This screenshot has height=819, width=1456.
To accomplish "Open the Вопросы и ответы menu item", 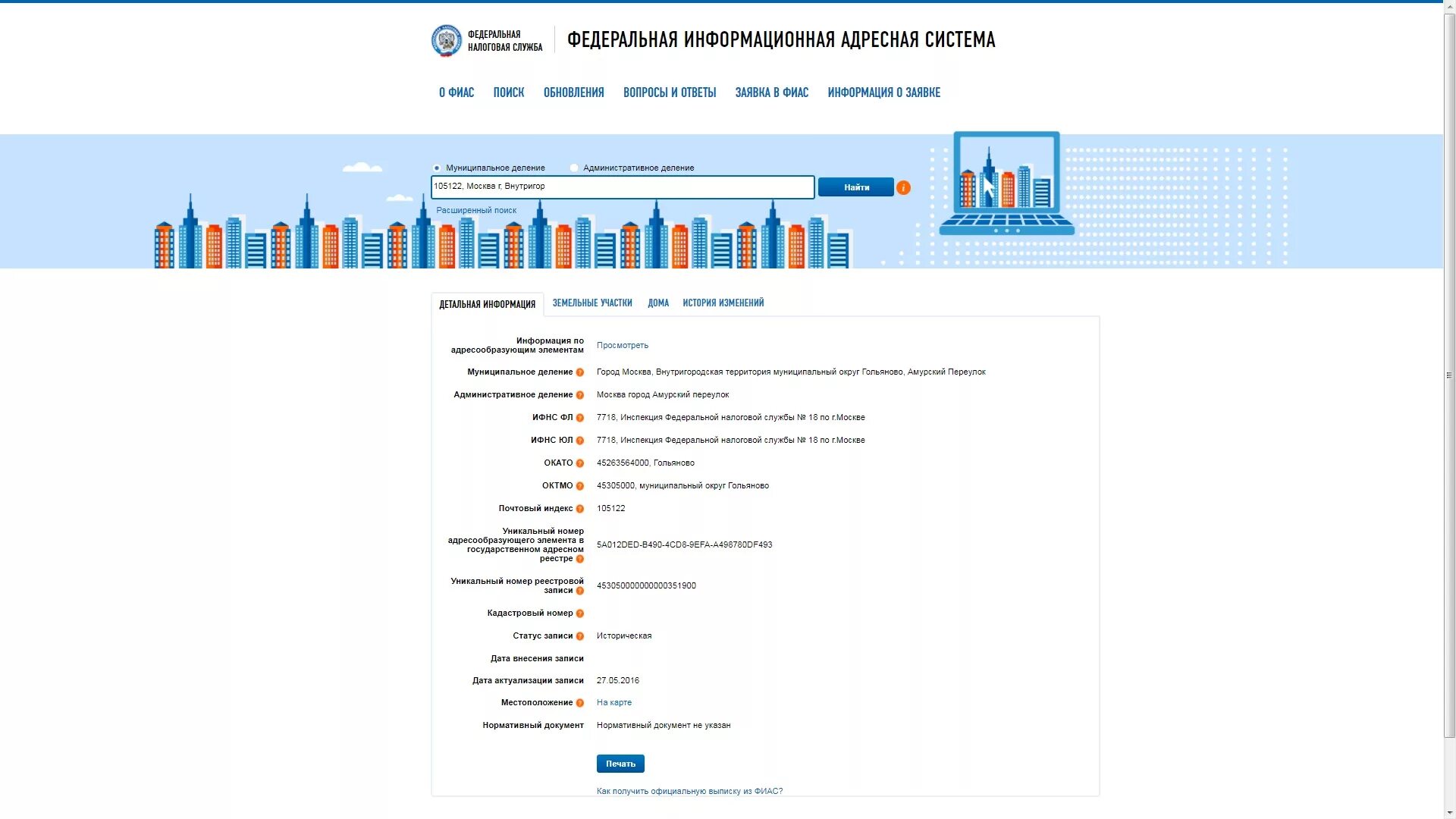I will pos(670,93).
